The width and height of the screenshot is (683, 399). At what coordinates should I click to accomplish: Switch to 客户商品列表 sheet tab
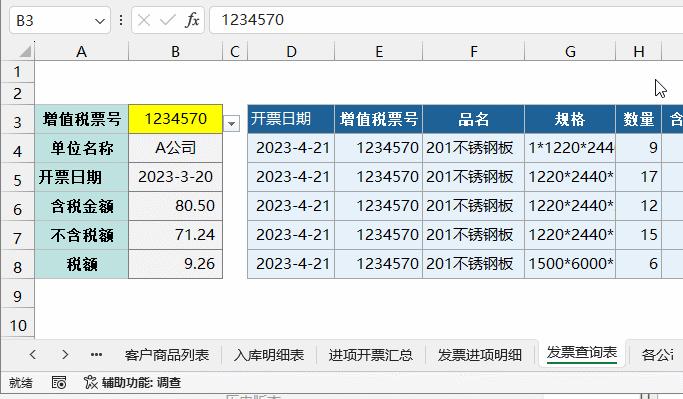[167, 355]
